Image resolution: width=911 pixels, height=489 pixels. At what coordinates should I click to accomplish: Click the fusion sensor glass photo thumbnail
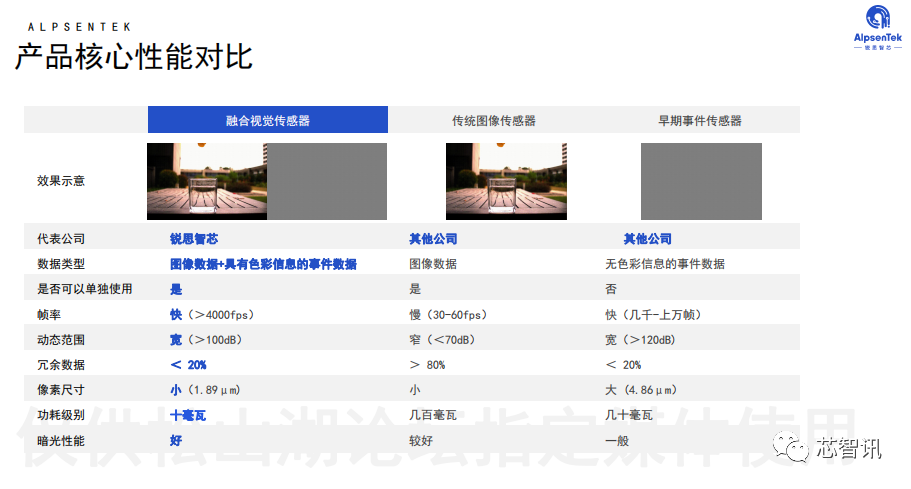[207, 181]
